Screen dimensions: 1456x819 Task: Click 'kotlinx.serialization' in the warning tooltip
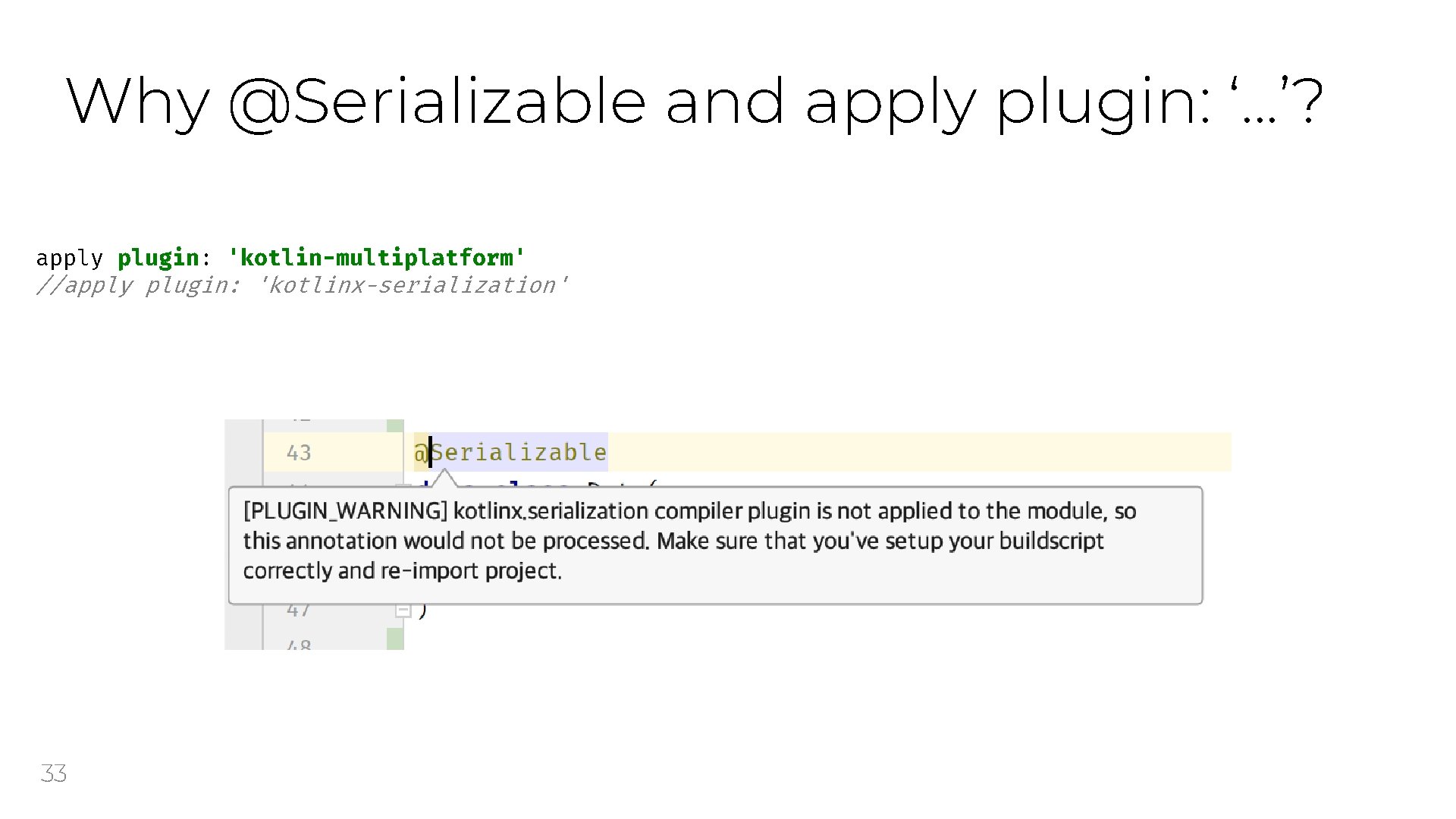551,511
